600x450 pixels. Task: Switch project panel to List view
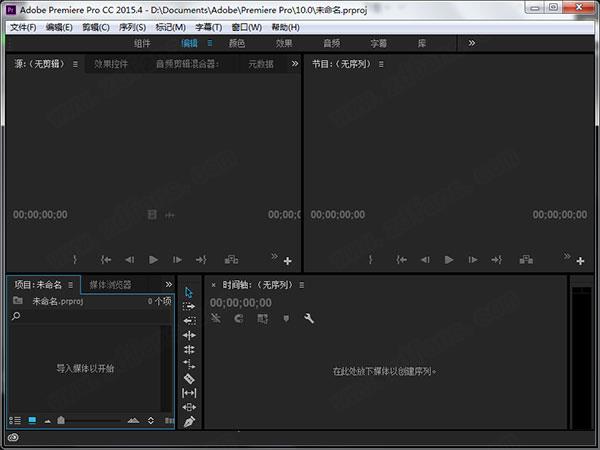point(15,421)
